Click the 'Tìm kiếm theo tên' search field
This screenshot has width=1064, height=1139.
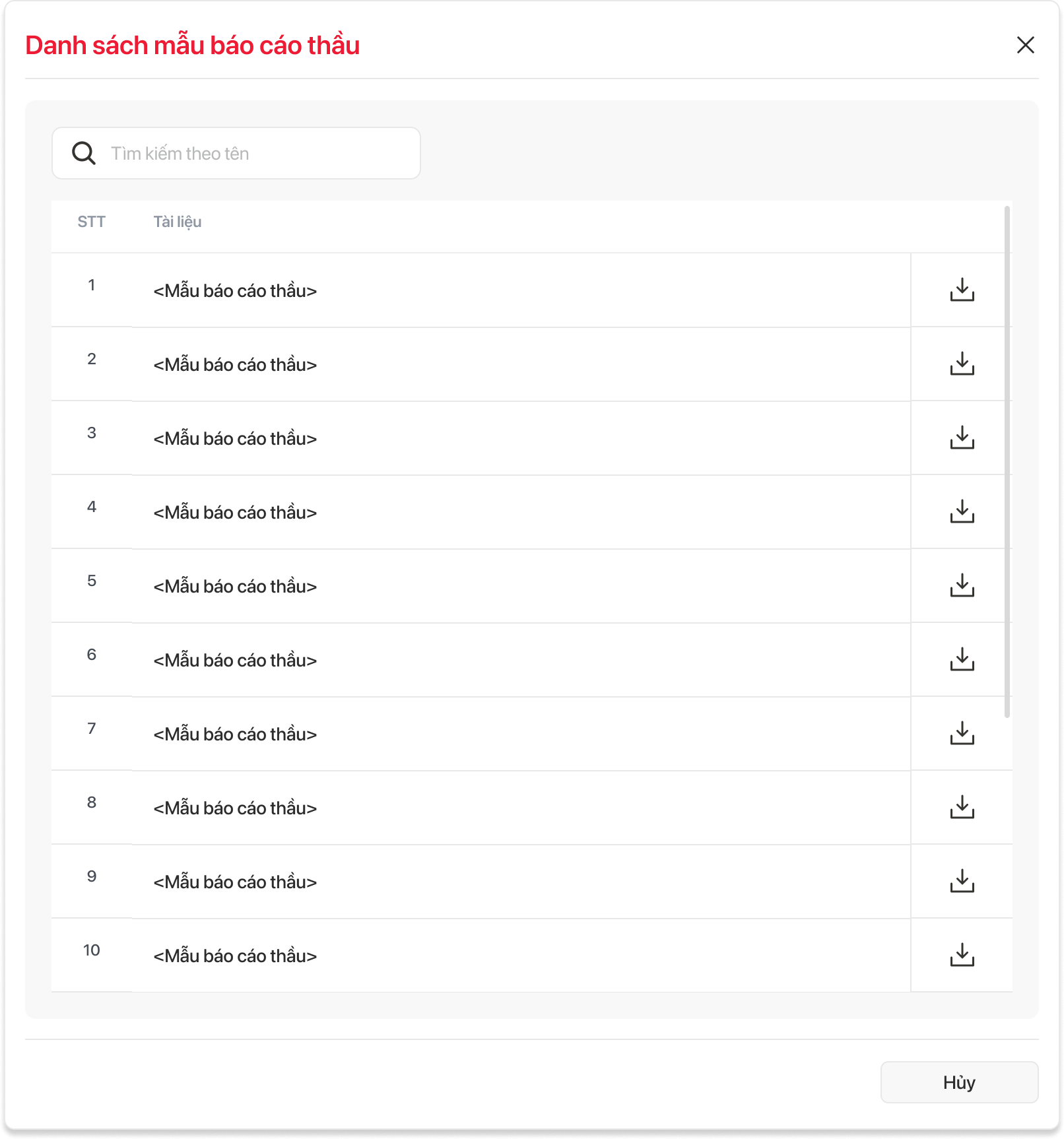point(257,153)
